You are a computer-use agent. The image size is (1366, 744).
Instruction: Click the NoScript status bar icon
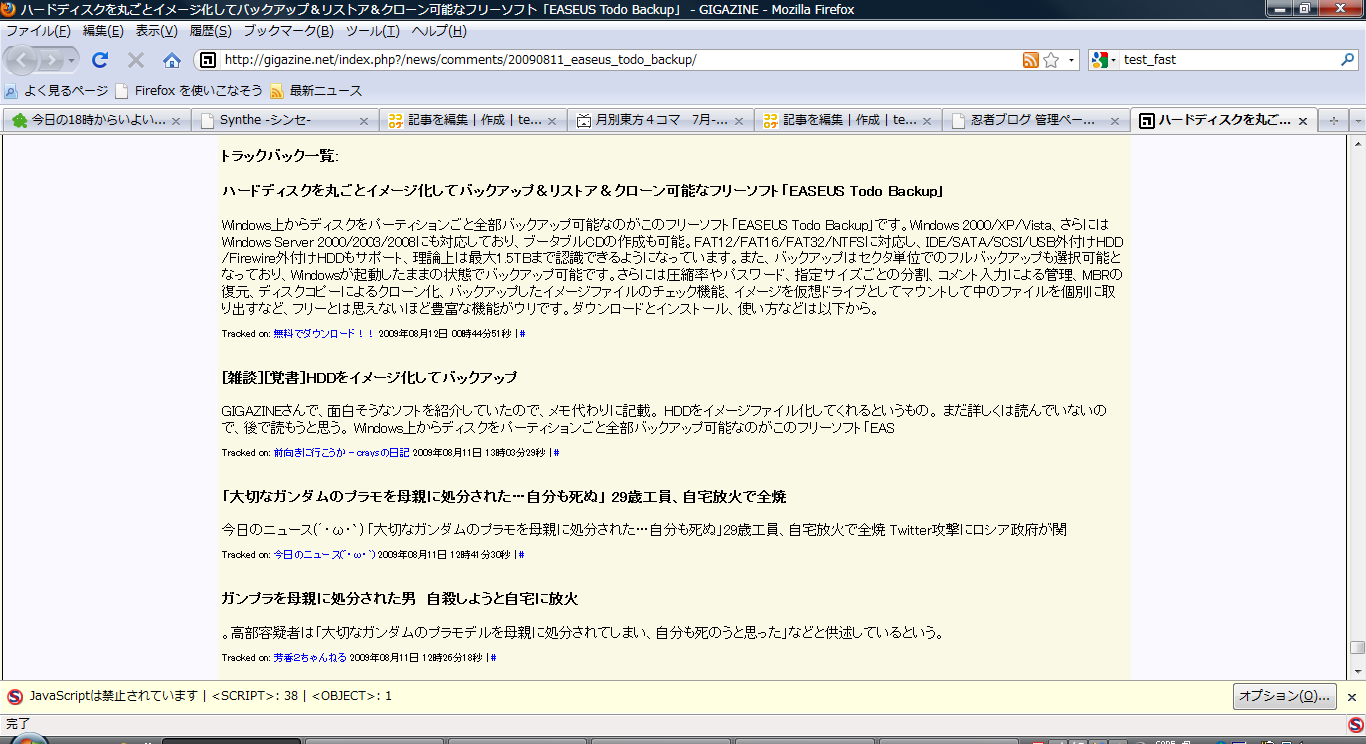pos(1355,724)
